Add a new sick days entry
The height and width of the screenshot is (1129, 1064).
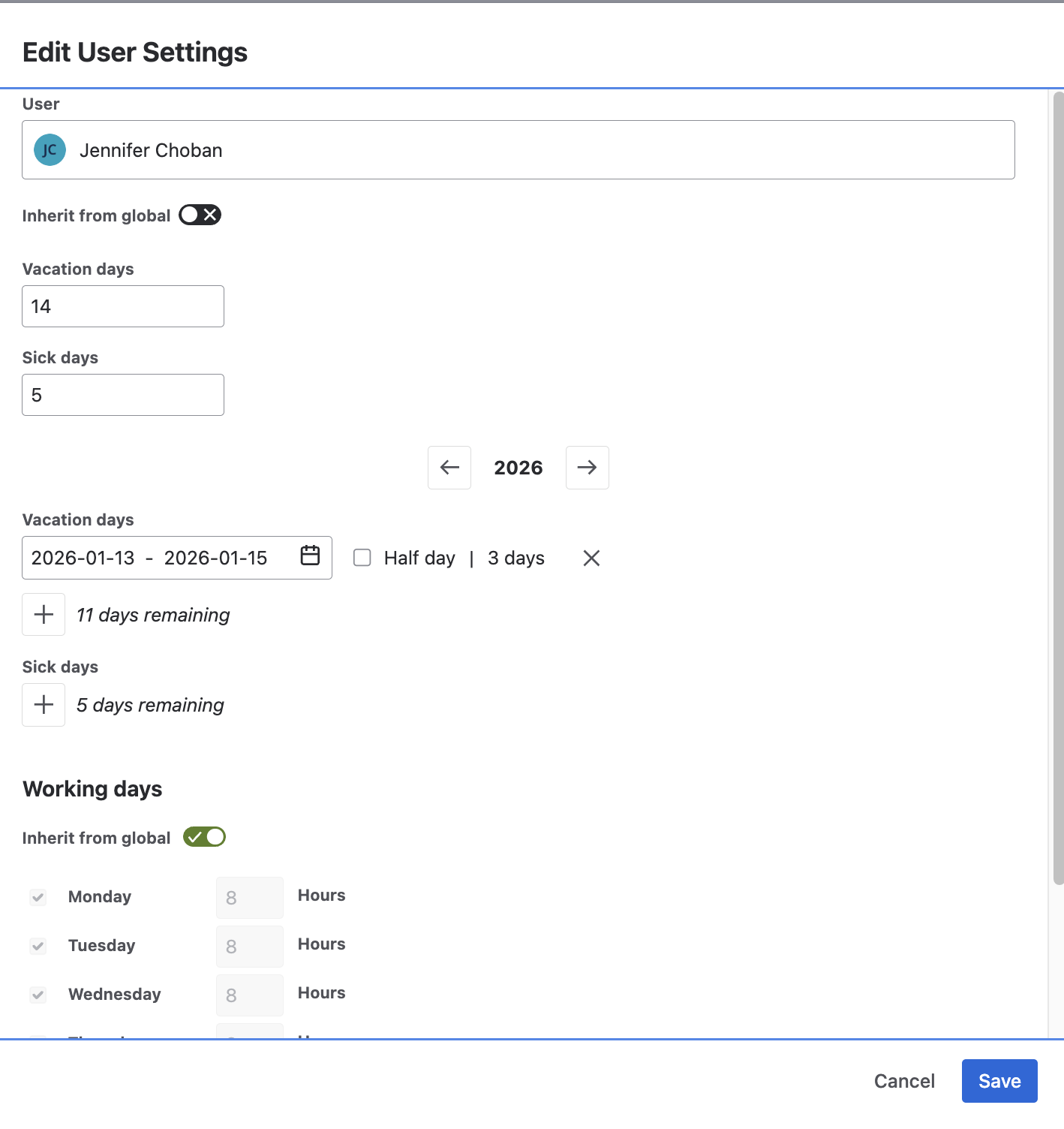(44, 705)
